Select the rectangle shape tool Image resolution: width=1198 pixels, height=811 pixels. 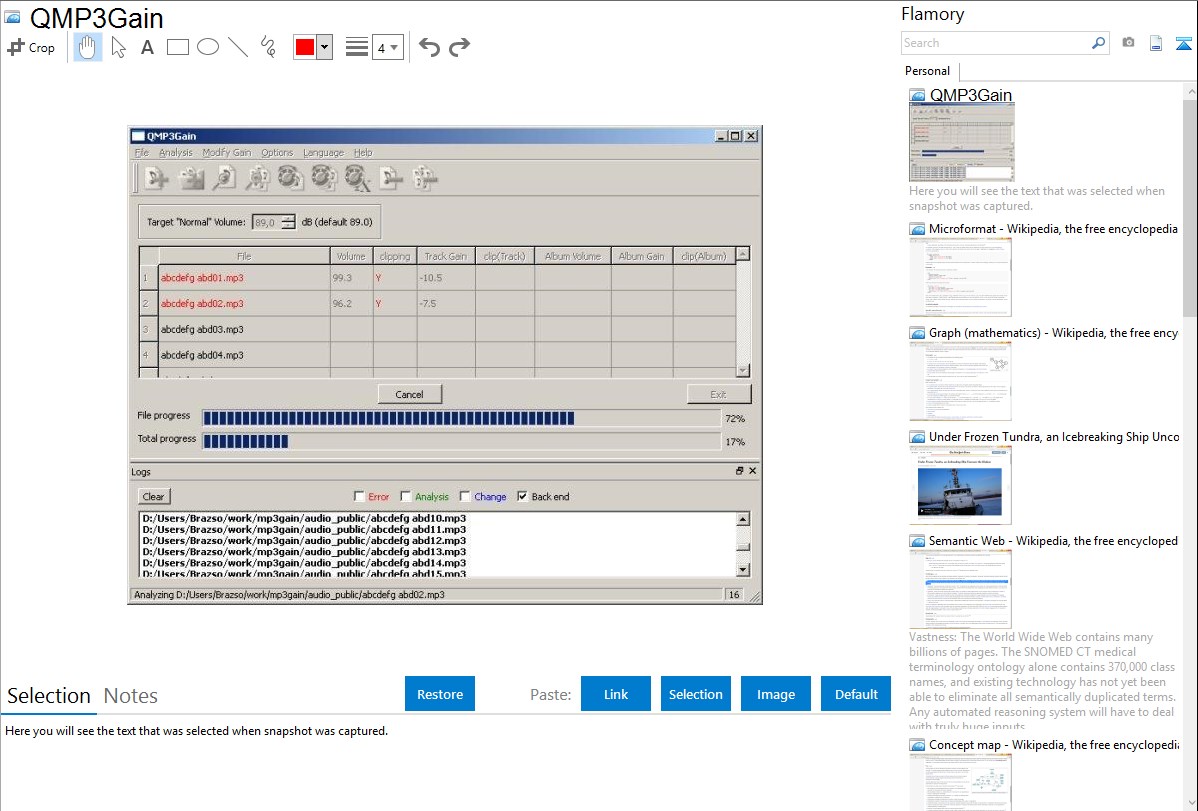177,47
